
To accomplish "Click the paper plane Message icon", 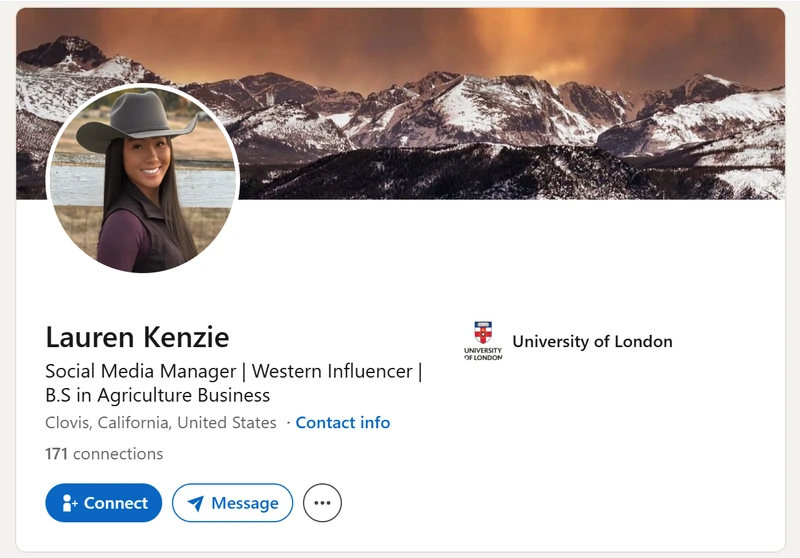I will [196, 503].
